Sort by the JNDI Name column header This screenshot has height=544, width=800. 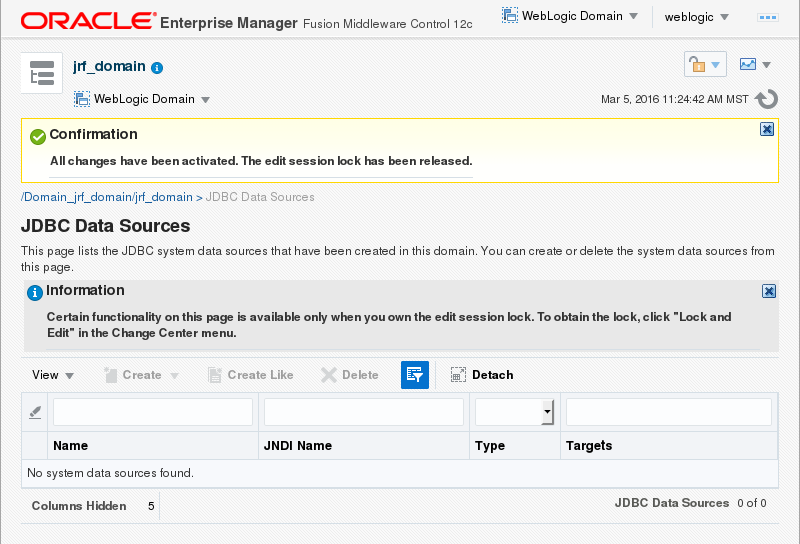point(298,446)
